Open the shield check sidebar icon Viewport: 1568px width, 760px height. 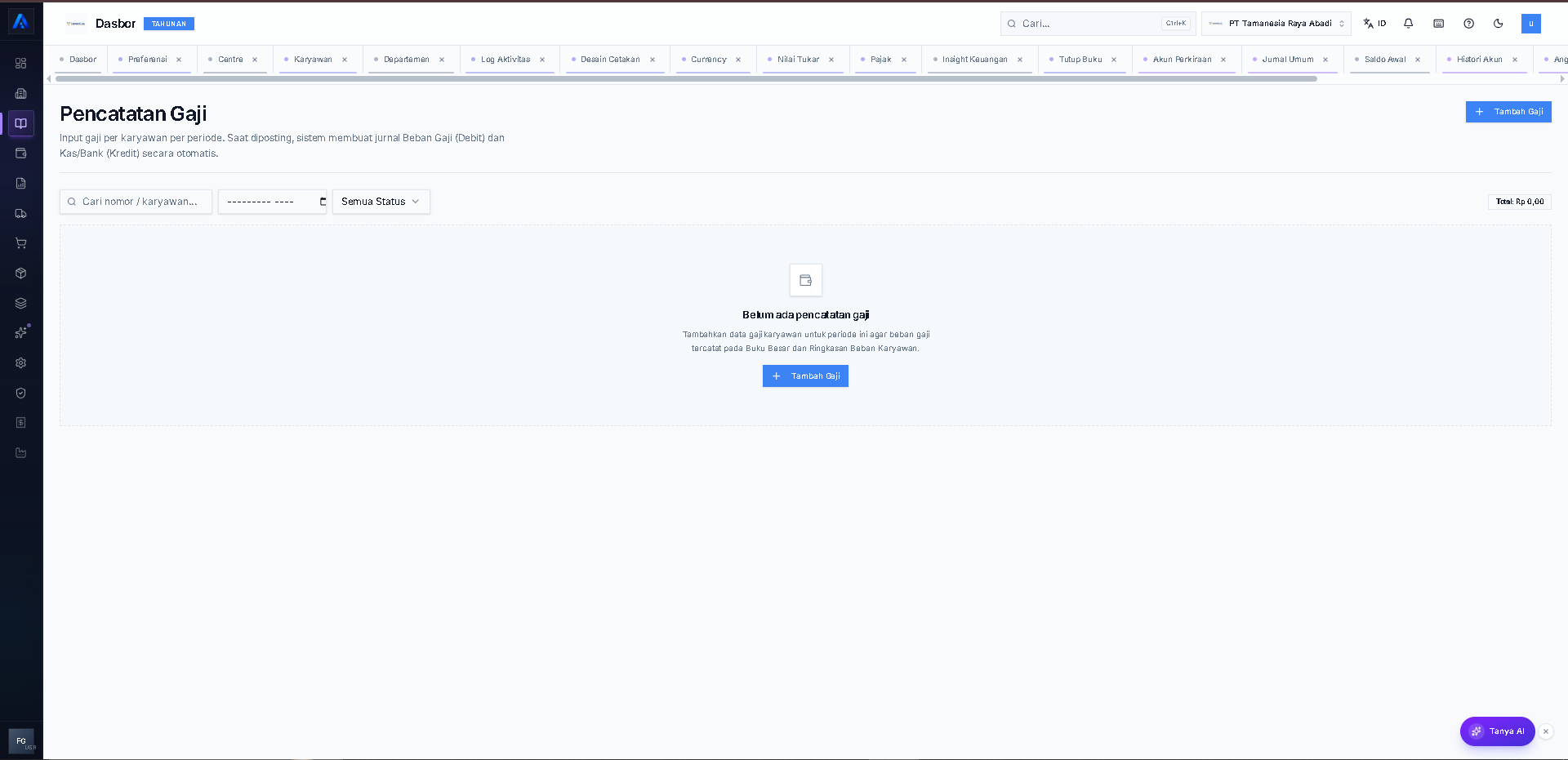pyautogui.click(x=21, y=393)
